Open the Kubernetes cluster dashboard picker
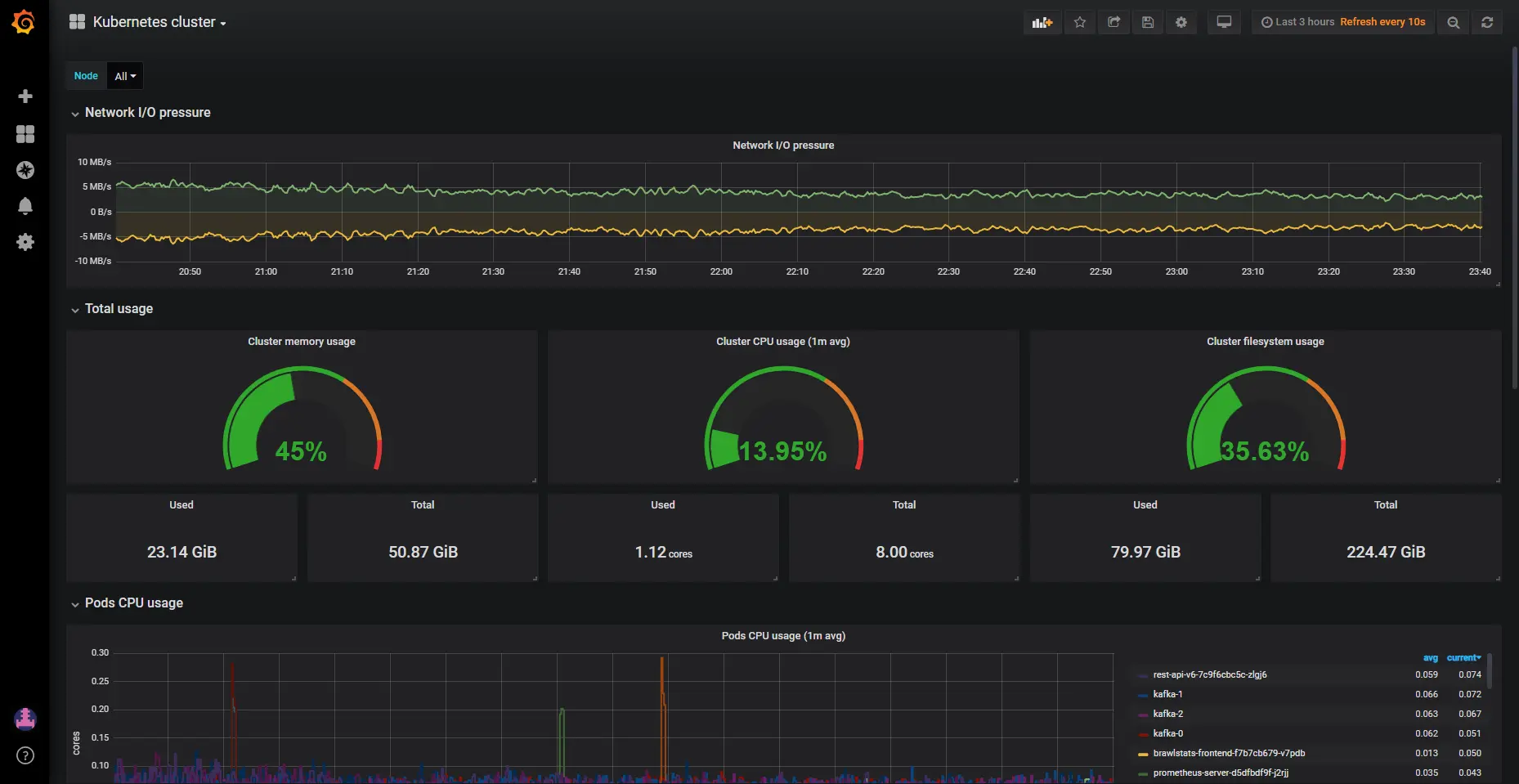The width and height of the screenshot is (1519, 784). click(x=148, y=22)
